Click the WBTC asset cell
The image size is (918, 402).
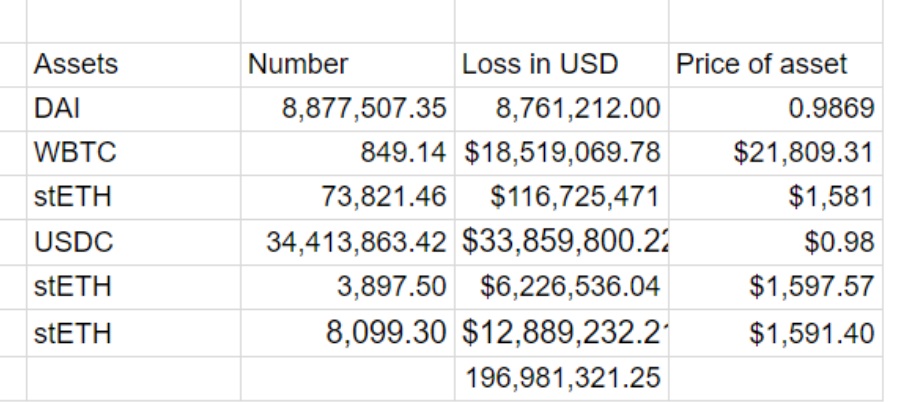(x=133, y=153)
